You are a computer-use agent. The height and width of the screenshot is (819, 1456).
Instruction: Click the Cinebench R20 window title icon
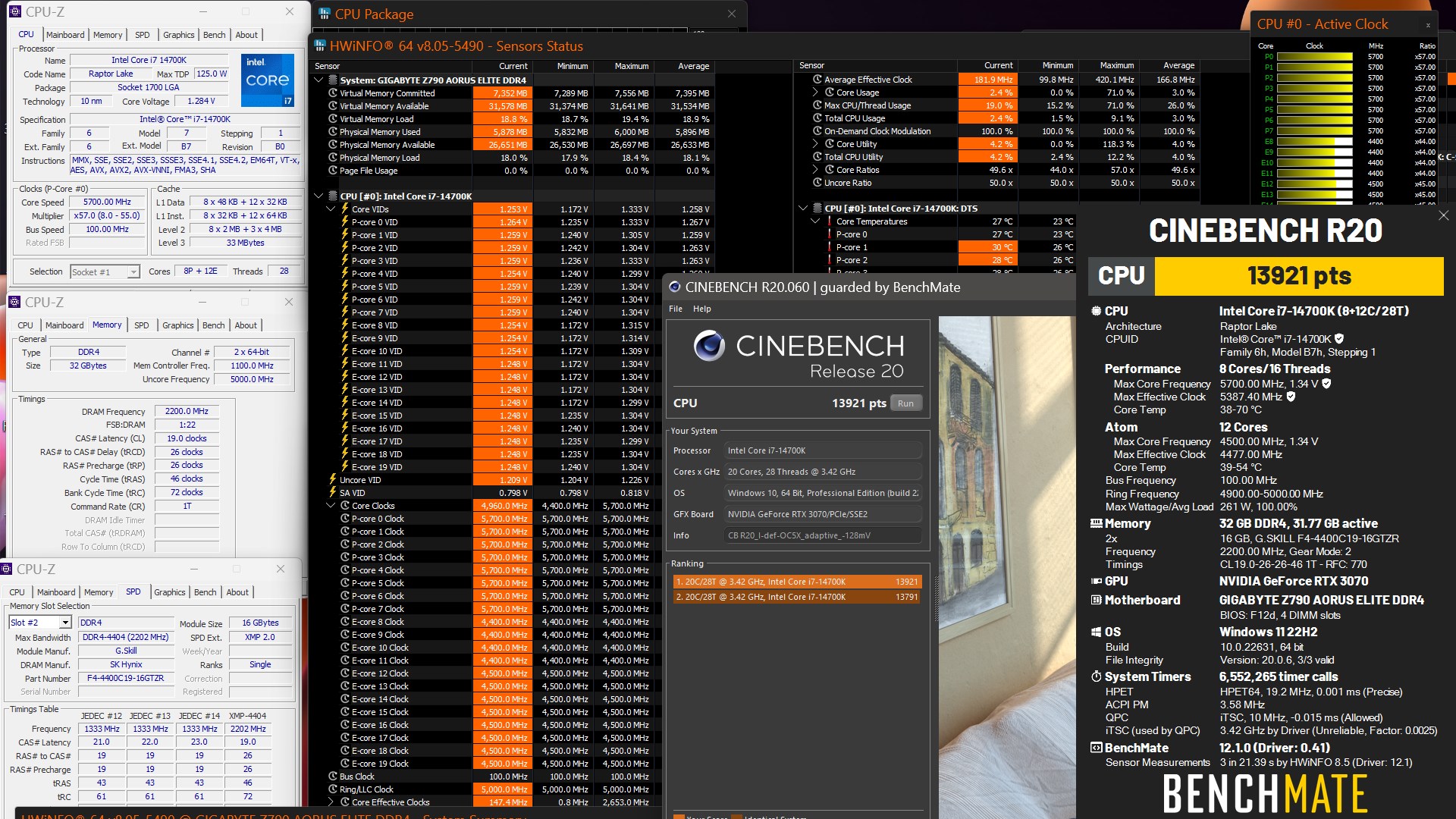pyautogui.click(x=674, y=287)
